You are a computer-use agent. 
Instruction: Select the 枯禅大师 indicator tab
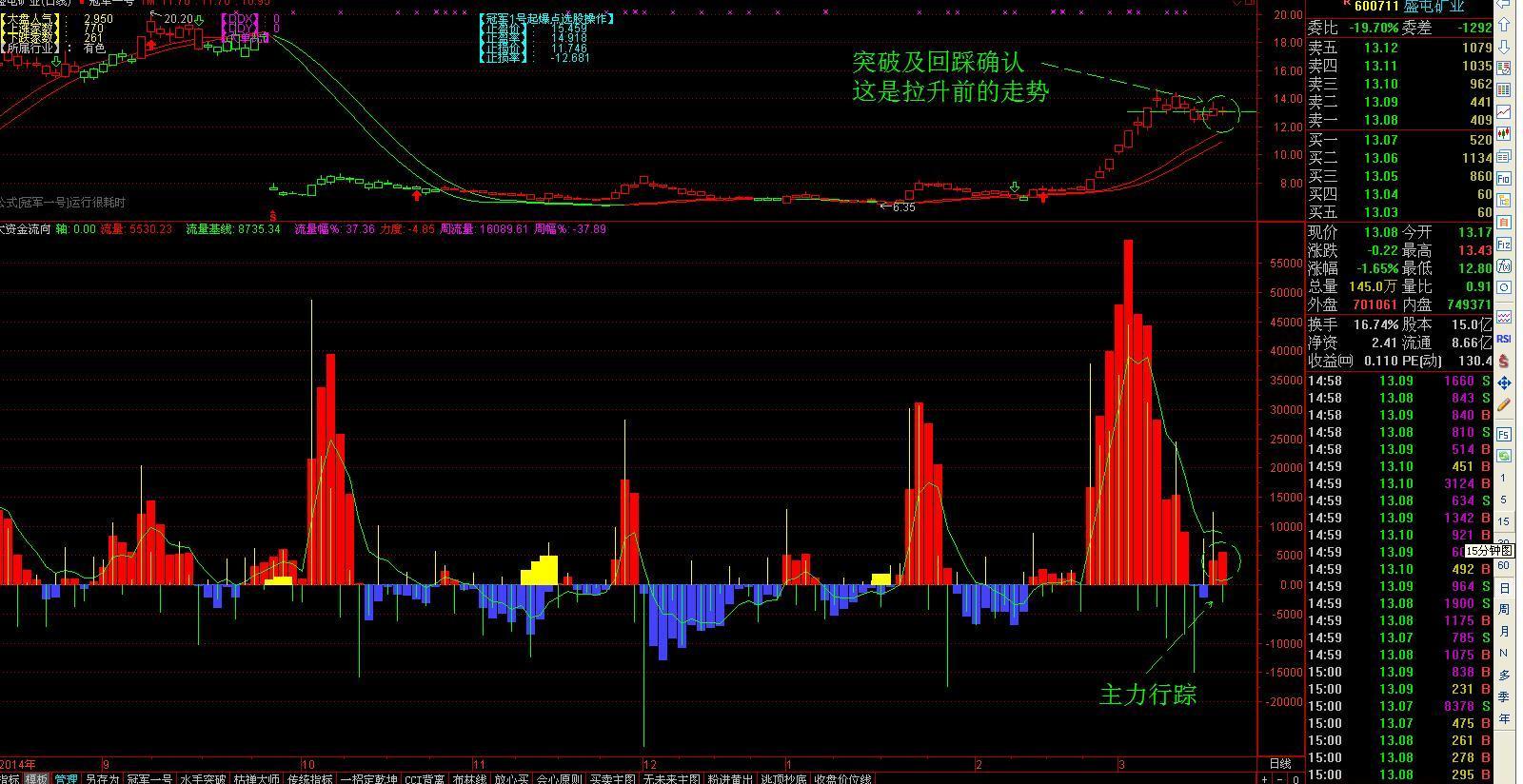click(x=257, y=777)
